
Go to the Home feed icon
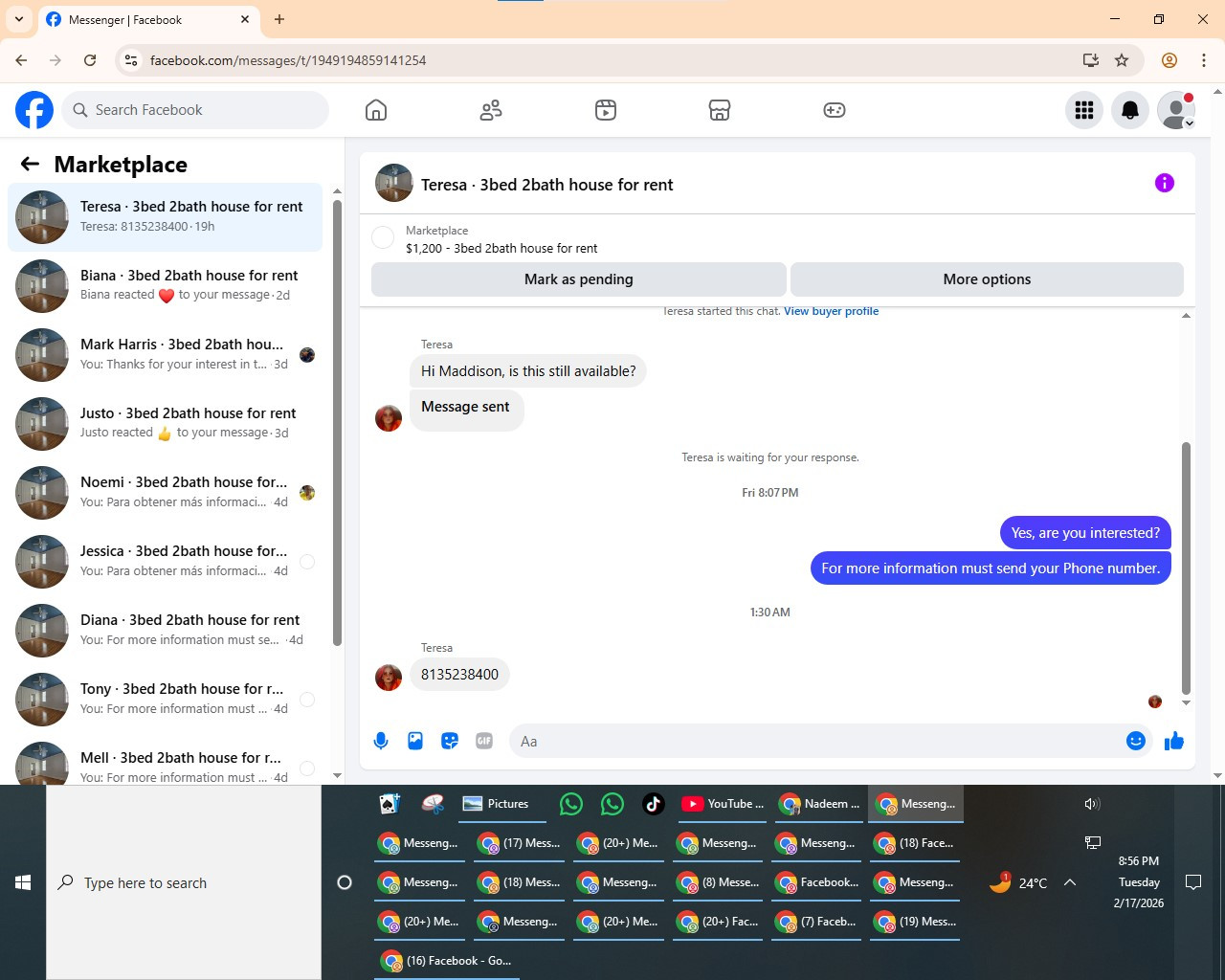pyautogui.click(x=376, y=110)
